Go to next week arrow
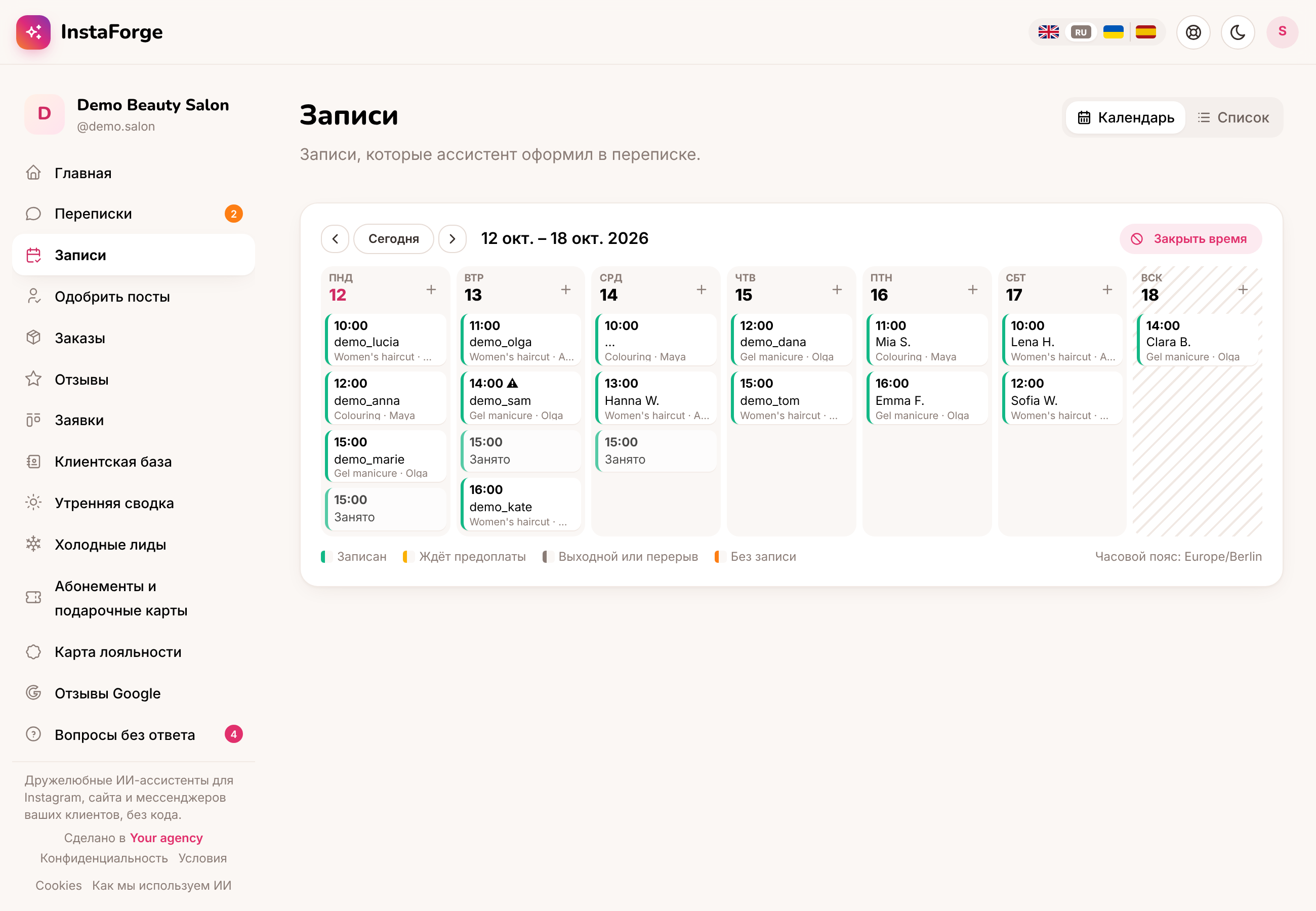Image resolution: width=1316 pixels, height=911 pixels. 453,238
